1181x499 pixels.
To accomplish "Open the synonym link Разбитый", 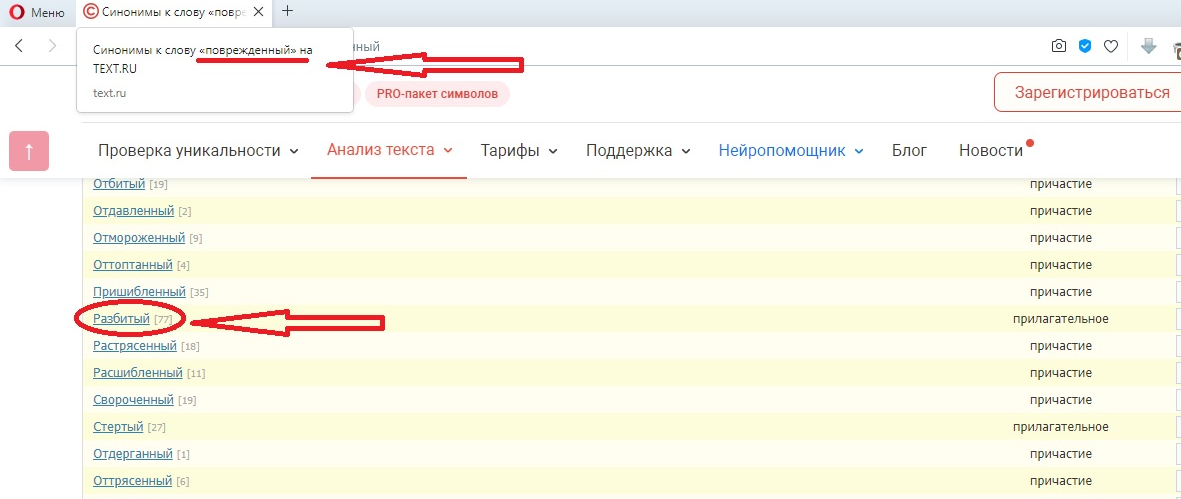I will click(x=121, y=319).
